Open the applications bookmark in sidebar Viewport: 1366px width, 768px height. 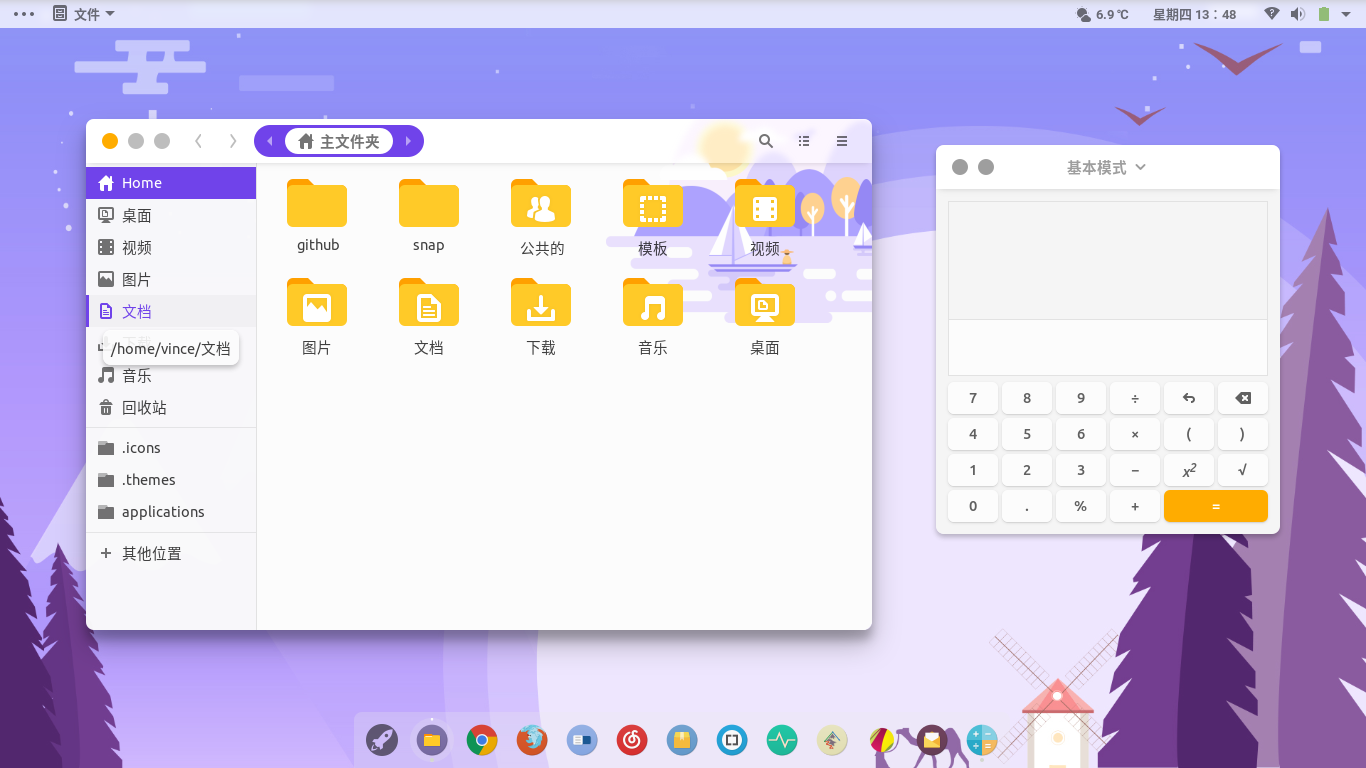pyautogui.click(x=171, y=512)
